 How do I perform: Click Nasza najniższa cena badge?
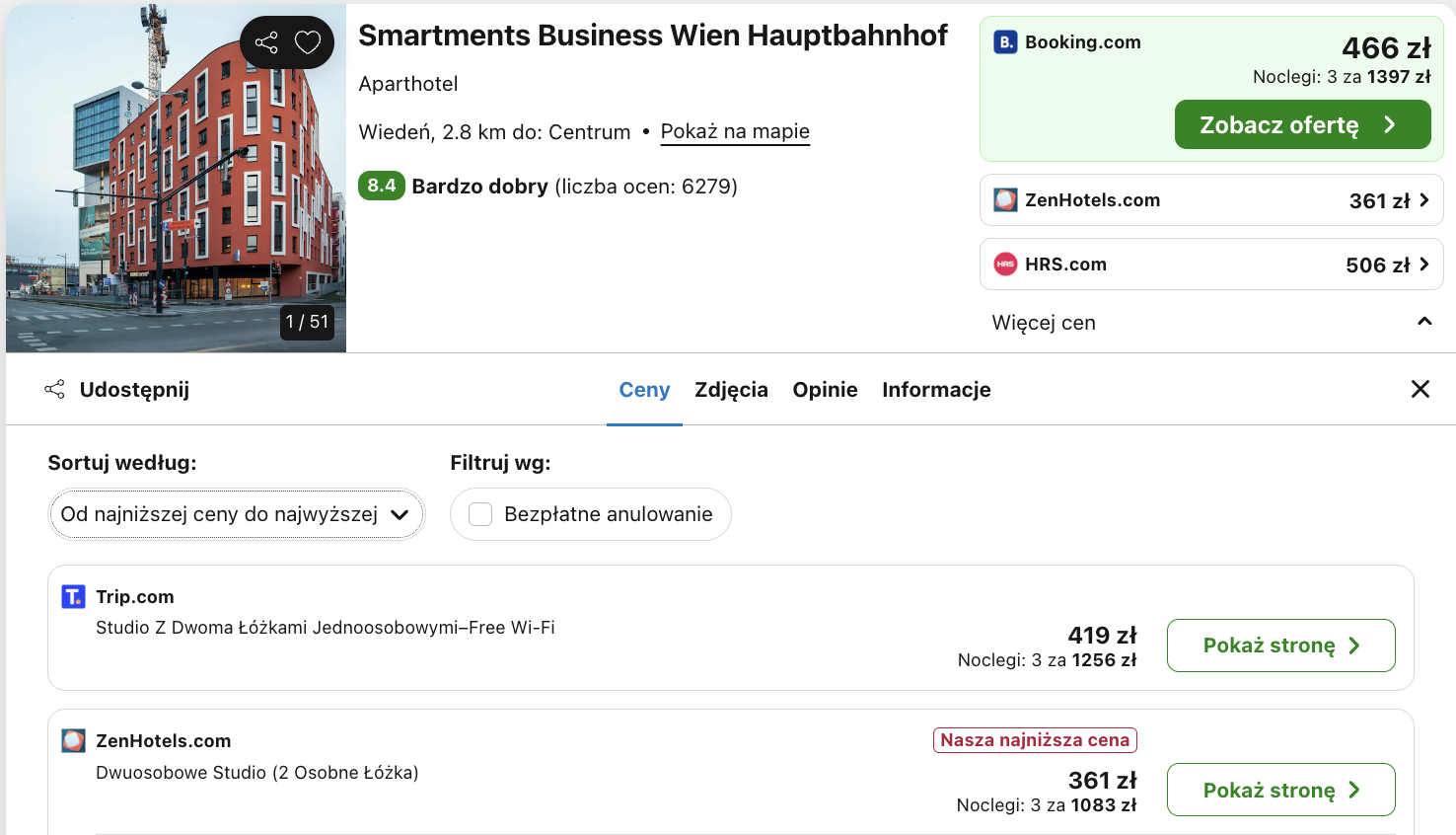[x=1035, y=740]
